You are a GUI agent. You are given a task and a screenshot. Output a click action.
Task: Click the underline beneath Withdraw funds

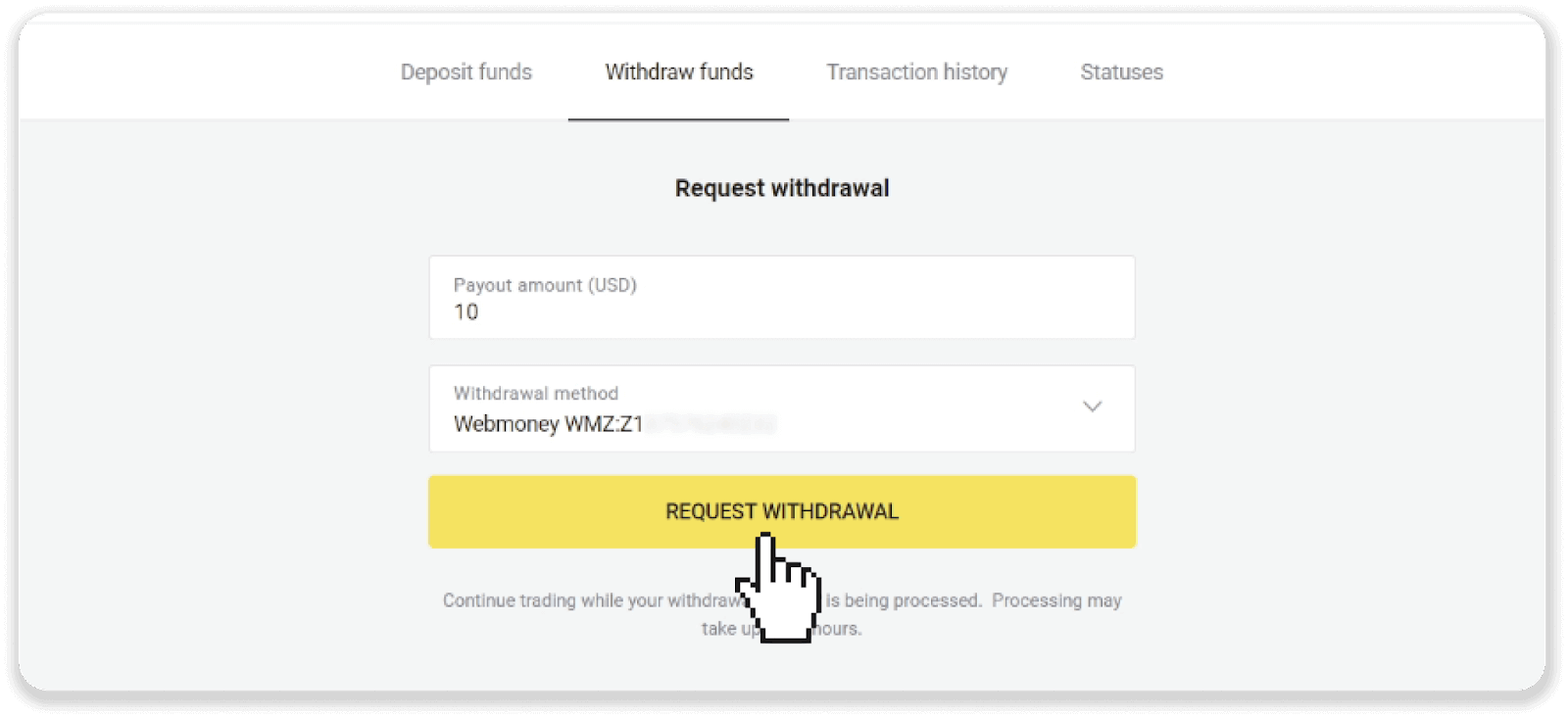coord(679,118)
